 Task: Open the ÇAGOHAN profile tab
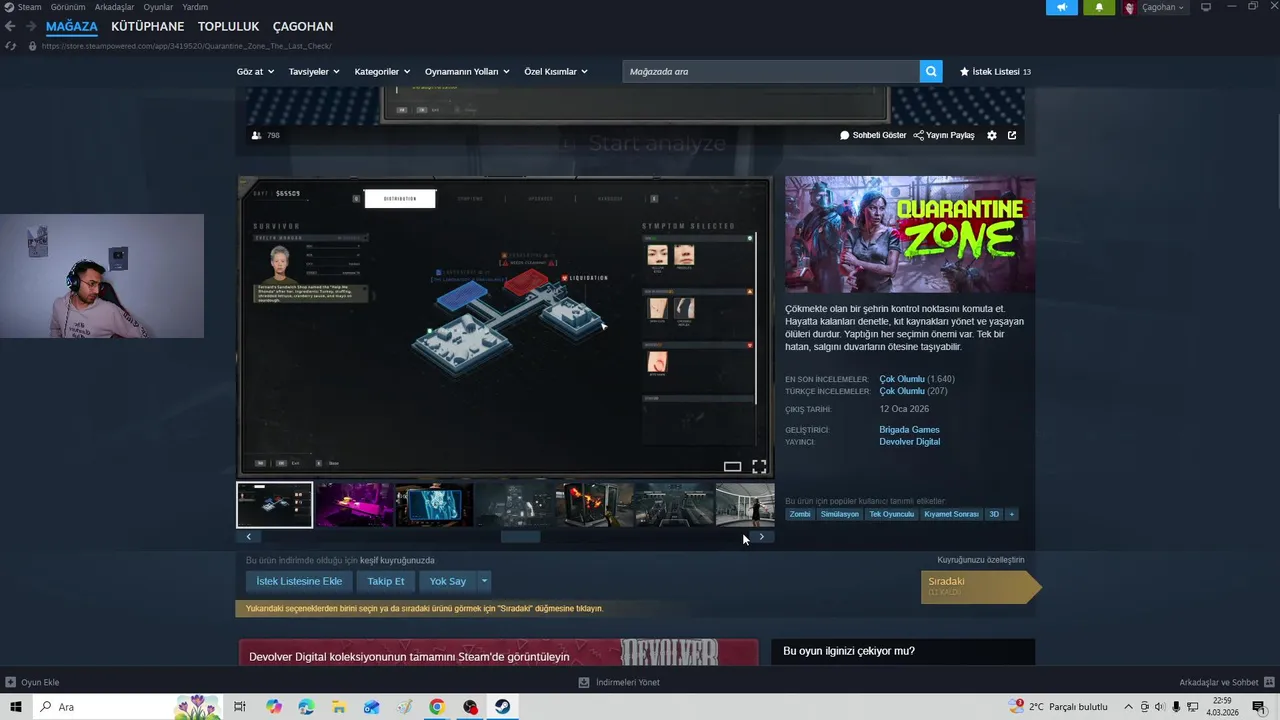[303, 26]
